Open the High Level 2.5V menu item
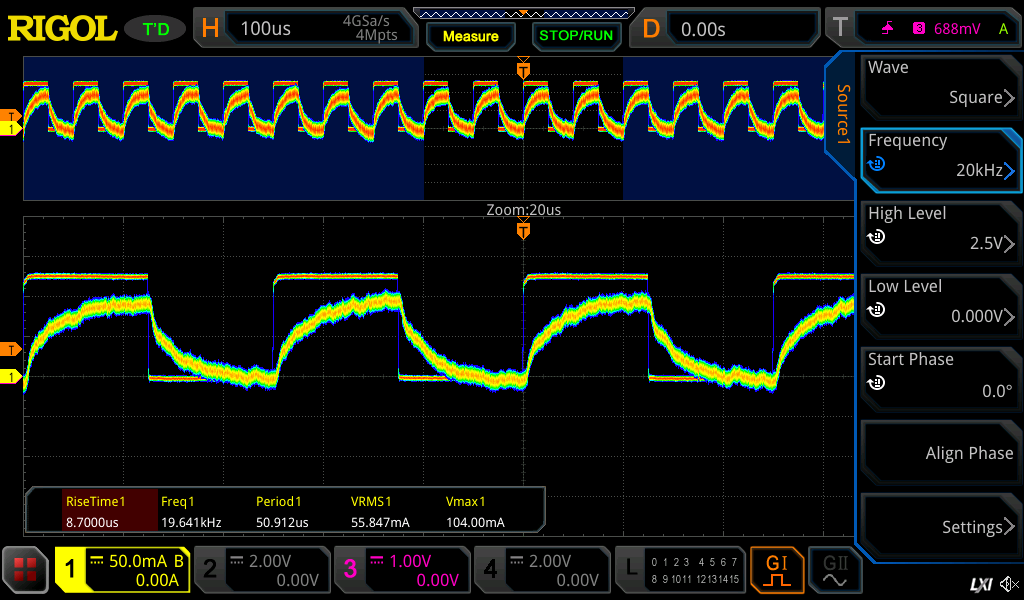The image size is (1024, 600). (x=940, y=230)
